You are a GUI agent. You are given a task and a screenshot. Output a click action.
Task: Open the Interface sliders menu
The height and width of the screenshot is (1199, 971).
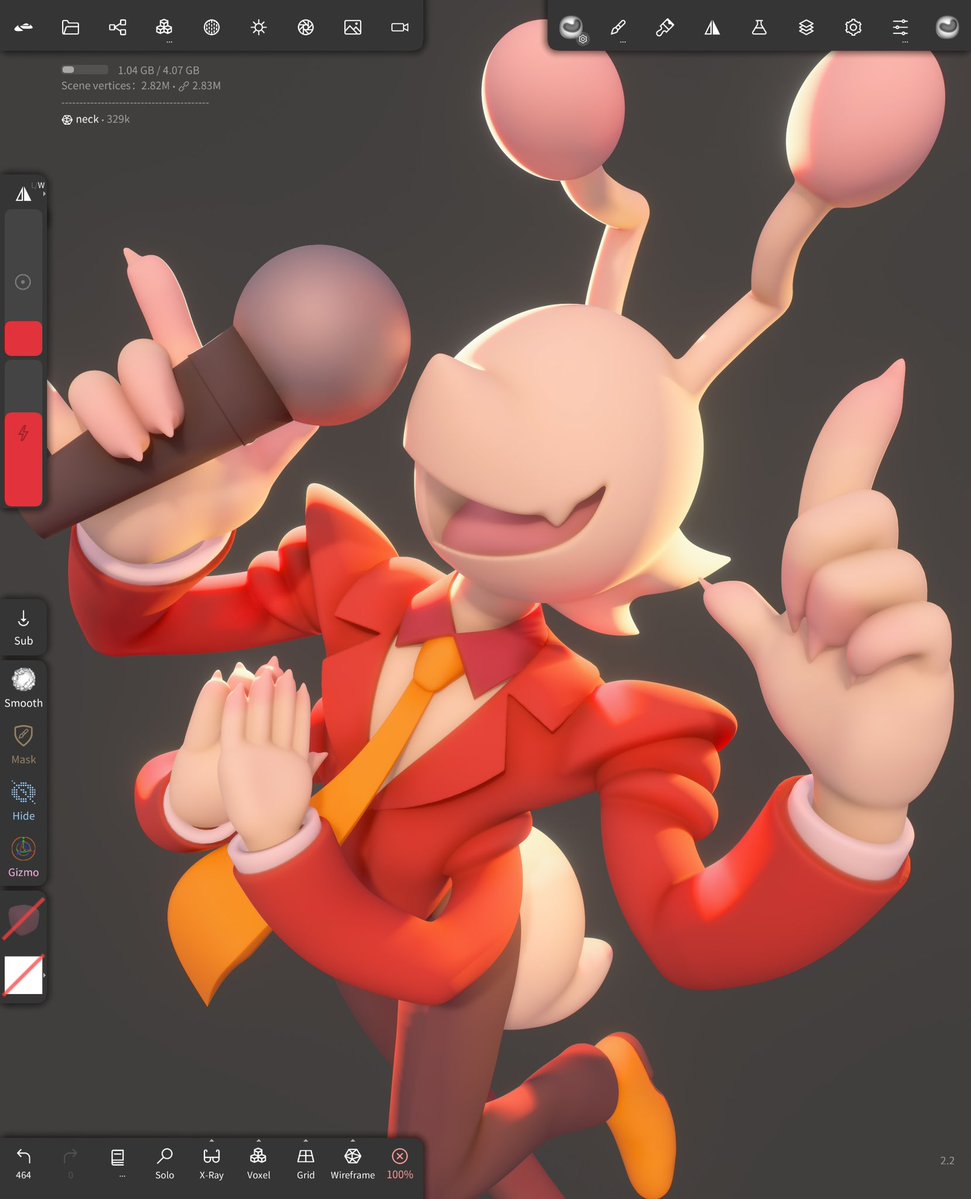(901, 28)
